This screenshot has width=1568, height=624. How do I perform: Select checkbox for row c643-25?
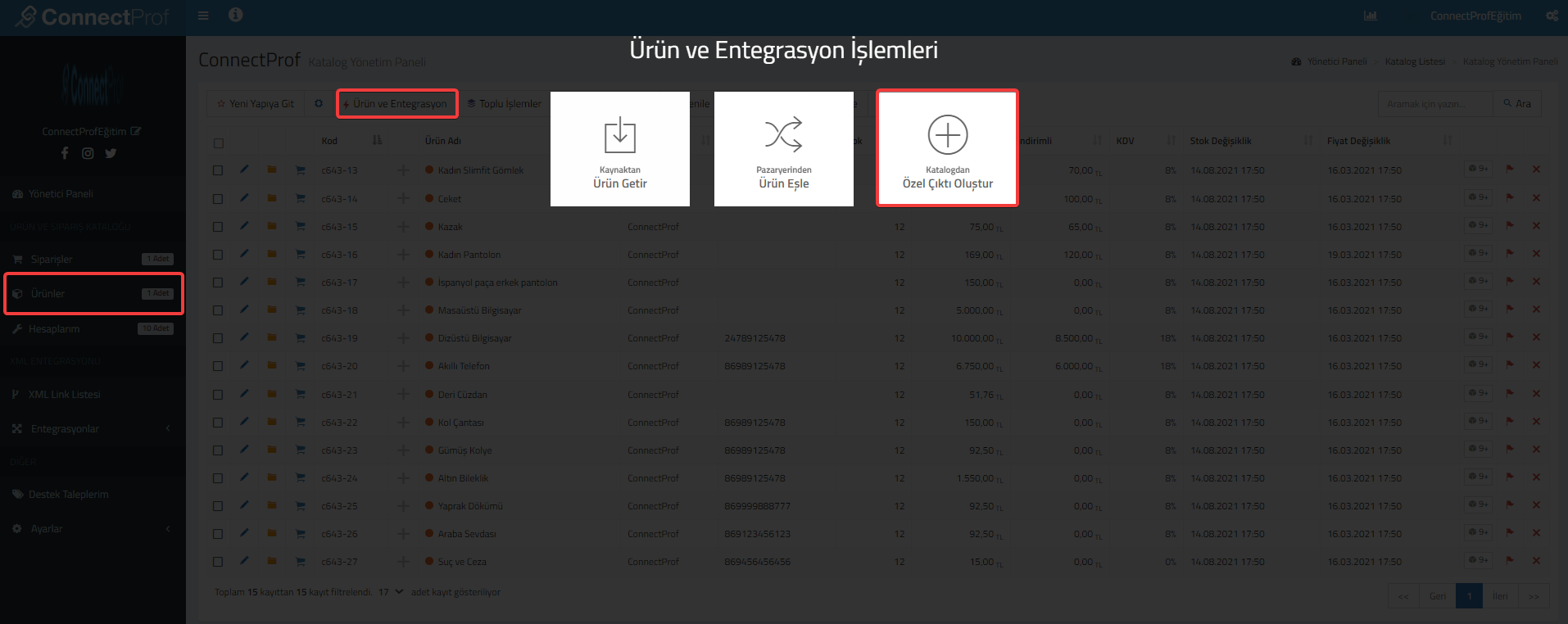click(218, 506)
